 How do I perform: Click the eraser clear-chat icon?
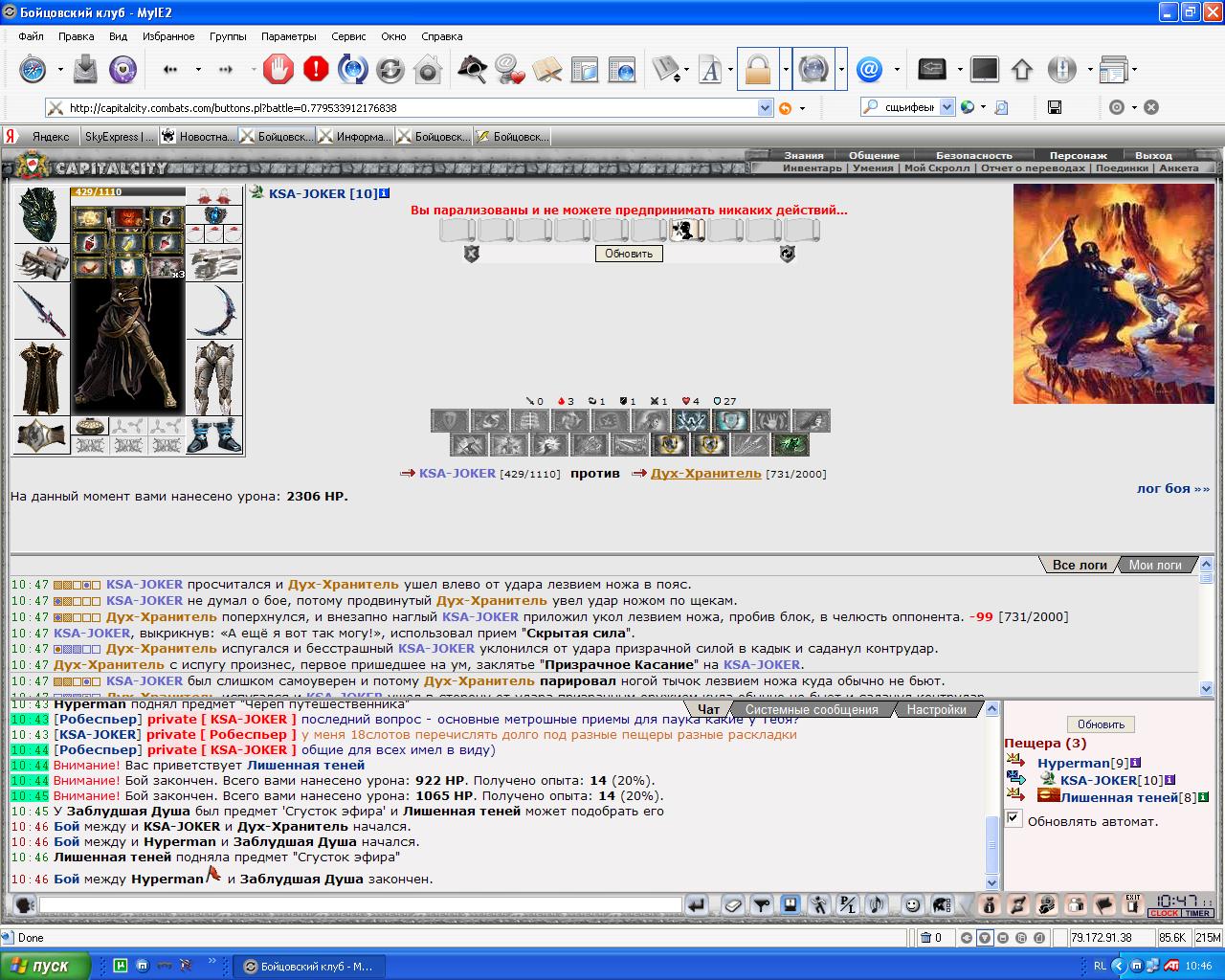tap(733, 904)
